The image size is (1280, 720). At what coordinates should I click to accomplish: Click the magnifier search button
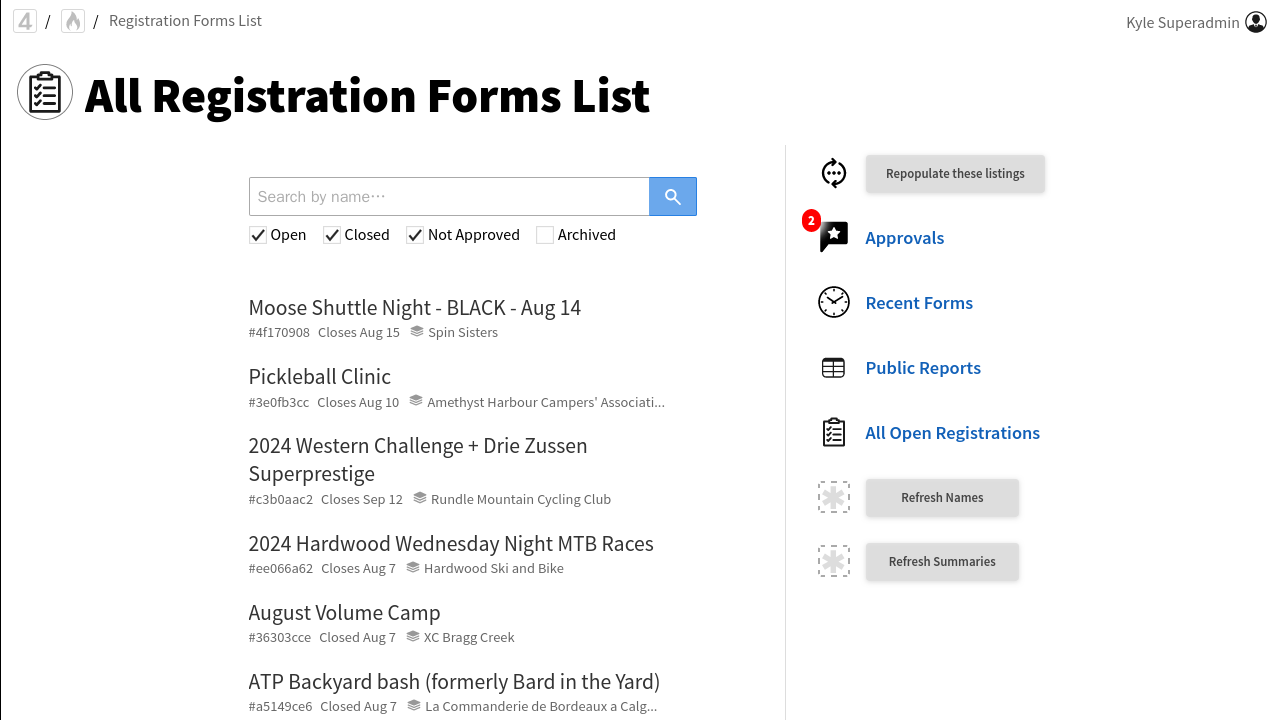pos(672,197)
